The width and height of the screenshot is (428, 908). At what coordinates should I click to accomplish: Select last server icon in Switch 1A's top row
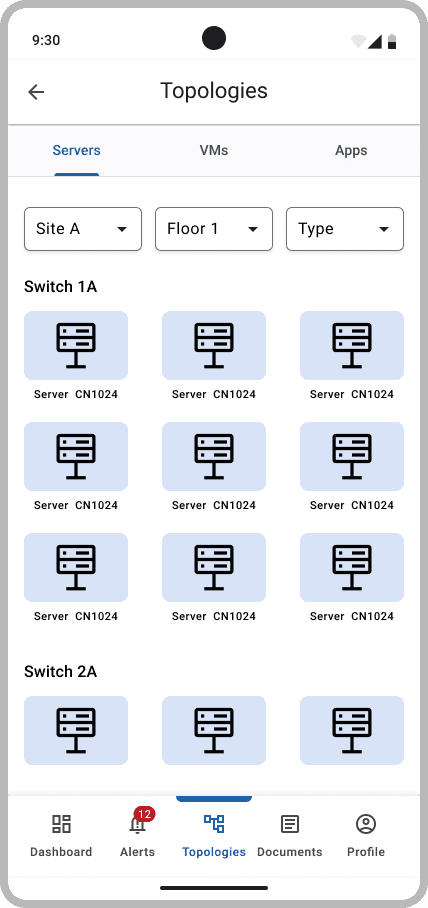[352, 346]
